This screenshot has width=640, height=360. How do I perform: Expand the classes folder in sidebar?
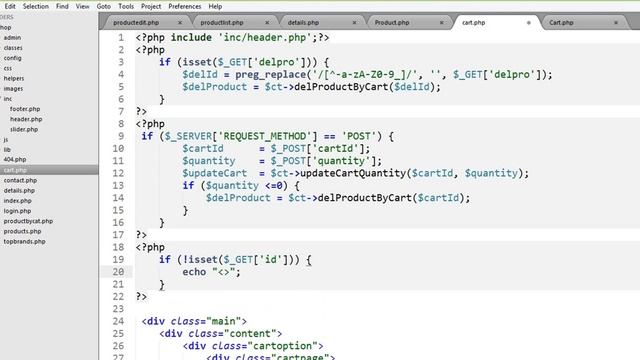(13, 48)
